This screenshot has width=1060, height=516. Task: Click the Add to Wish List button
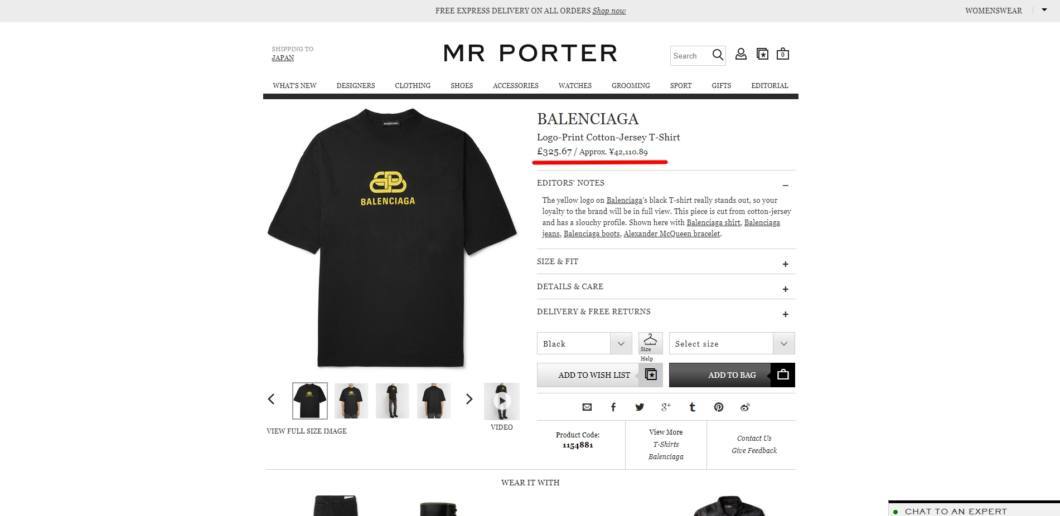pyautogui.click(x=600, y=375)
